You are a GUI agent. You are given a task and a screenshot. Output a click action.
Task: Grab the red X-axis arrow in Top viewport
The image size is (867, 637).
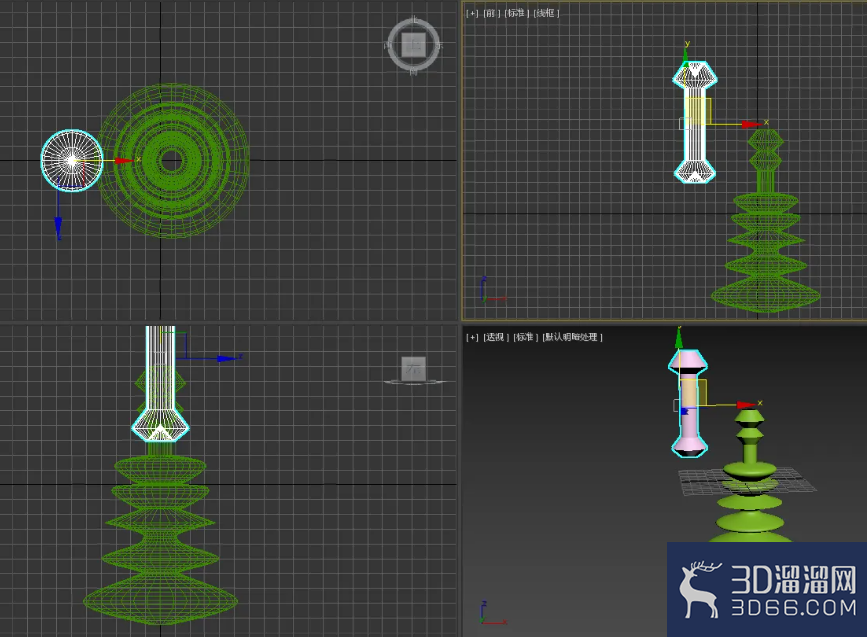tap(124, 161)
